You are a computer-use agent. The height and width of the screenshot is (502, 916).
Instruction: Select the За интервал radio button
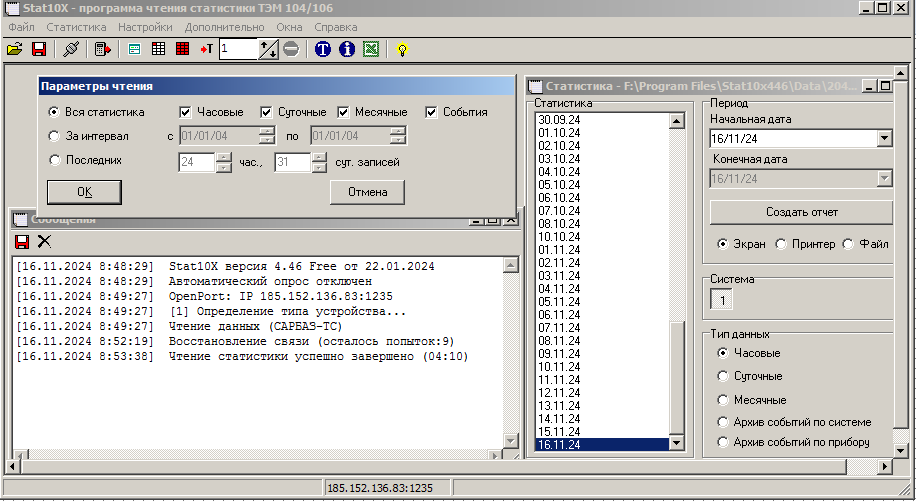[x=54, y=136]
